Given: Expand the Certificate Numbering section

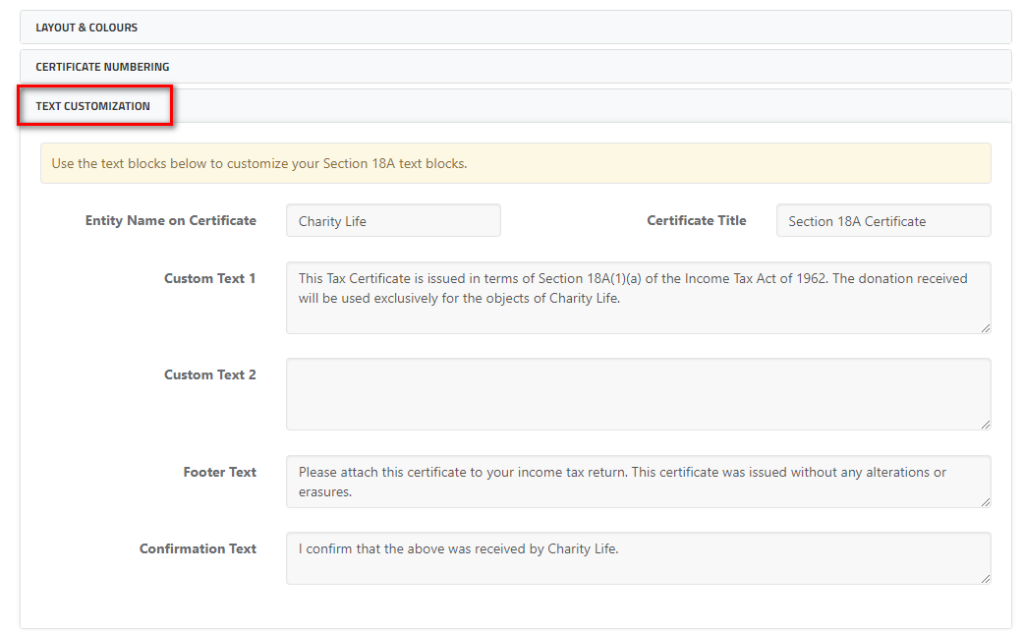Looking at the screenshot, I should click(515, 67).
